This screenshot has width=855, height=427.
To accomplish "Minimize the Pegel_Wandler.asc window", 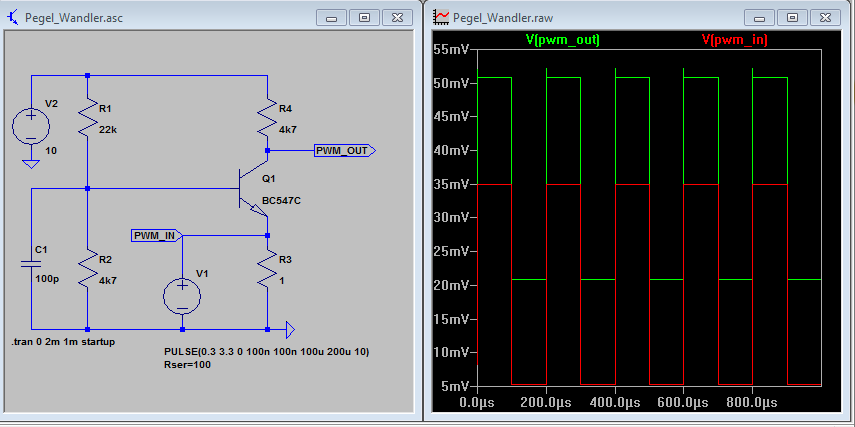I will (332, 17).
